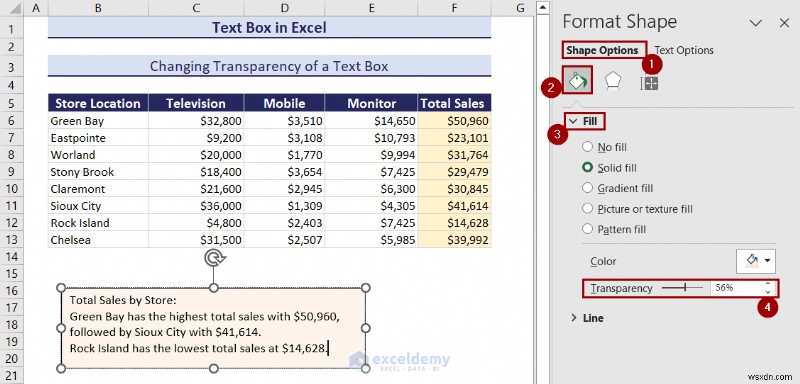800x384 pixels.
Task: Select column B header
Action: [98, 8]
